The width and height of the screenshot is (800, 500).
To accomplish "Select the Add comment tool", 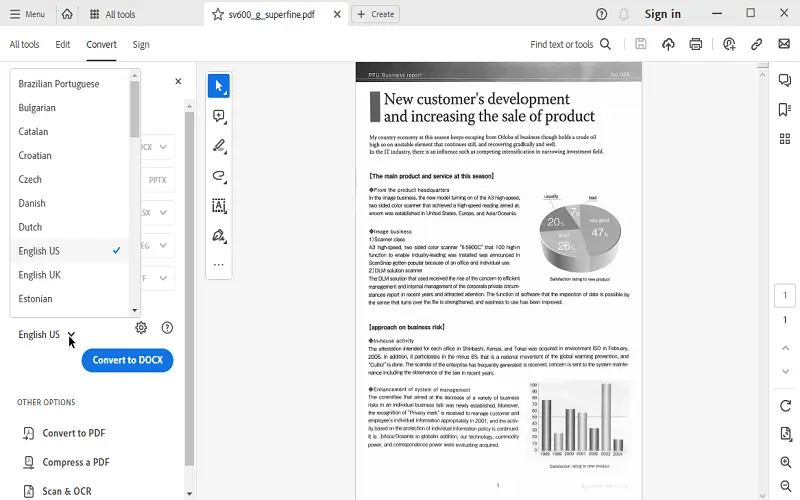I will (219, 116).
